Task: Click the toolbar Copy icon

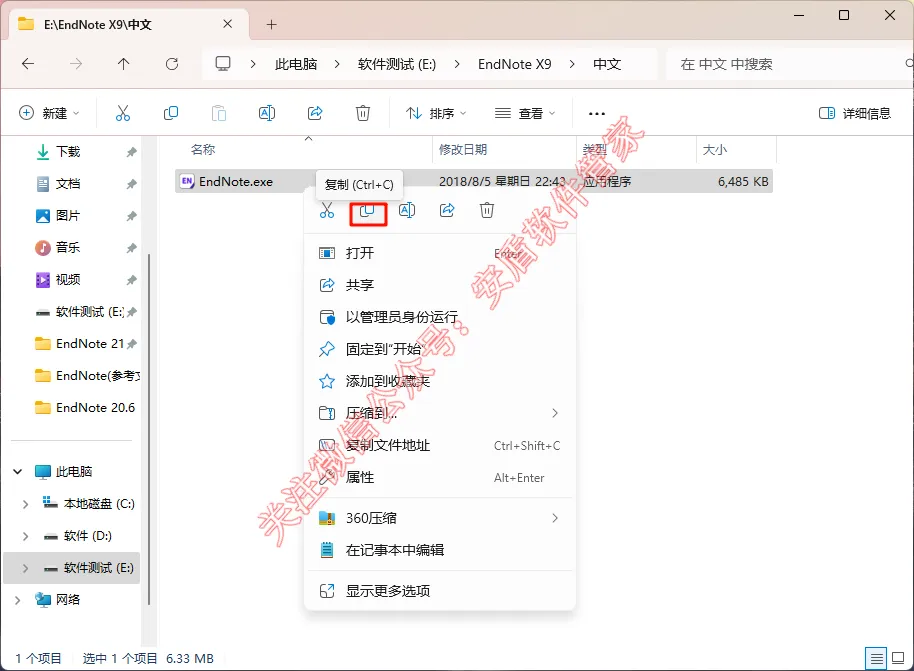Action: [171, 113]
